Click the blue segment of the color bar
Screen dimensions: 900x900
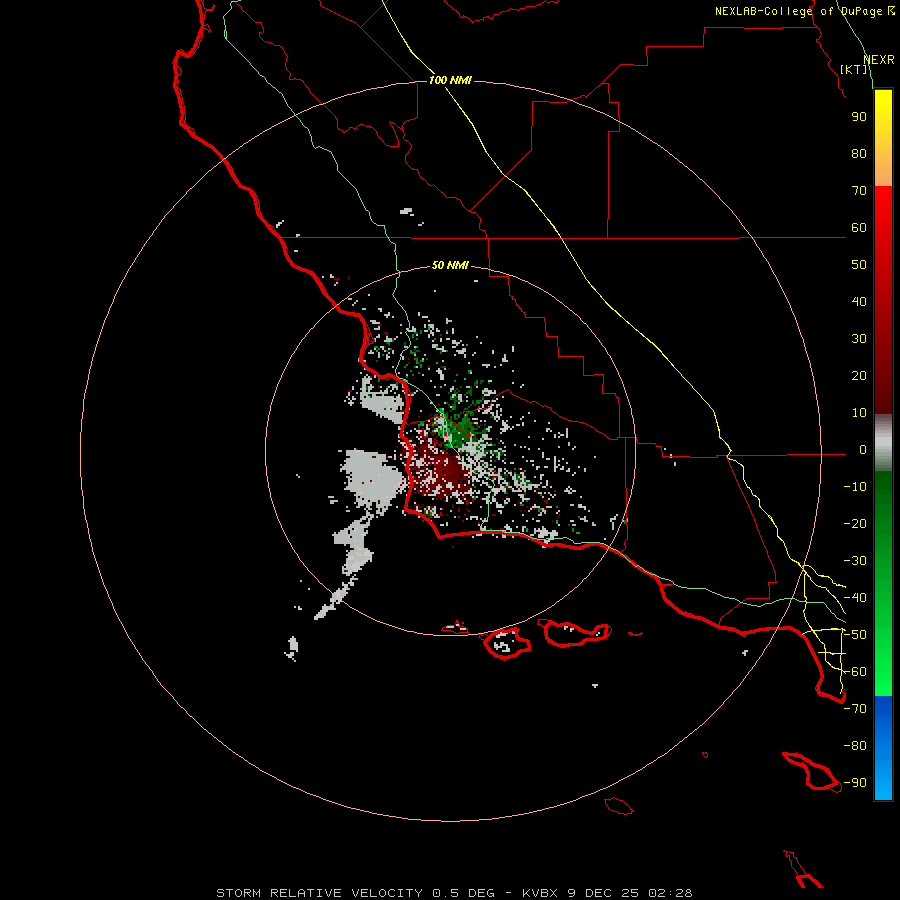pos(883,748)
